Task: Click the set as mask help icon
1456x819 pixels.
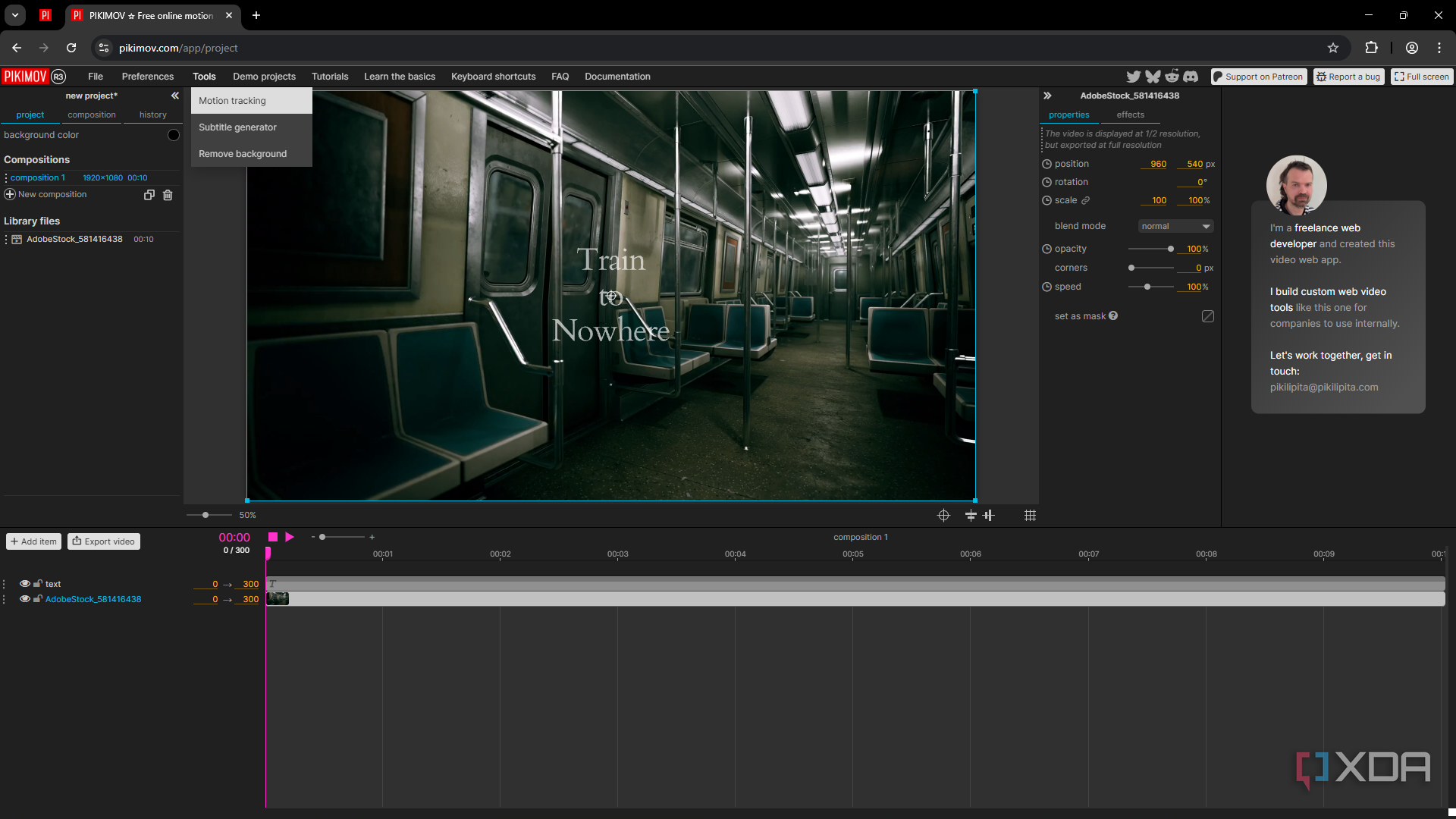Action: coord(1113,316)
